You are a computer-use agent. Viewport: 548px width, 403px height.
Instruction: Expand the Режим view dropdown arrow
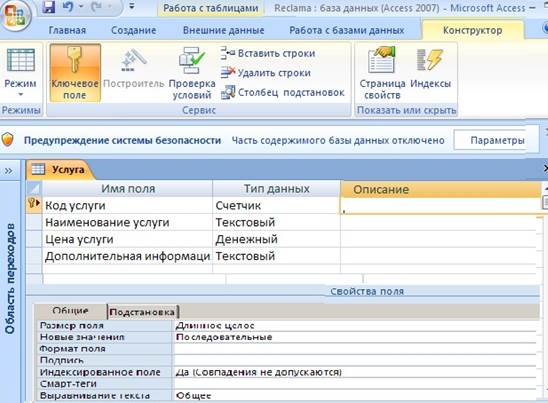(x=20, y=94)
